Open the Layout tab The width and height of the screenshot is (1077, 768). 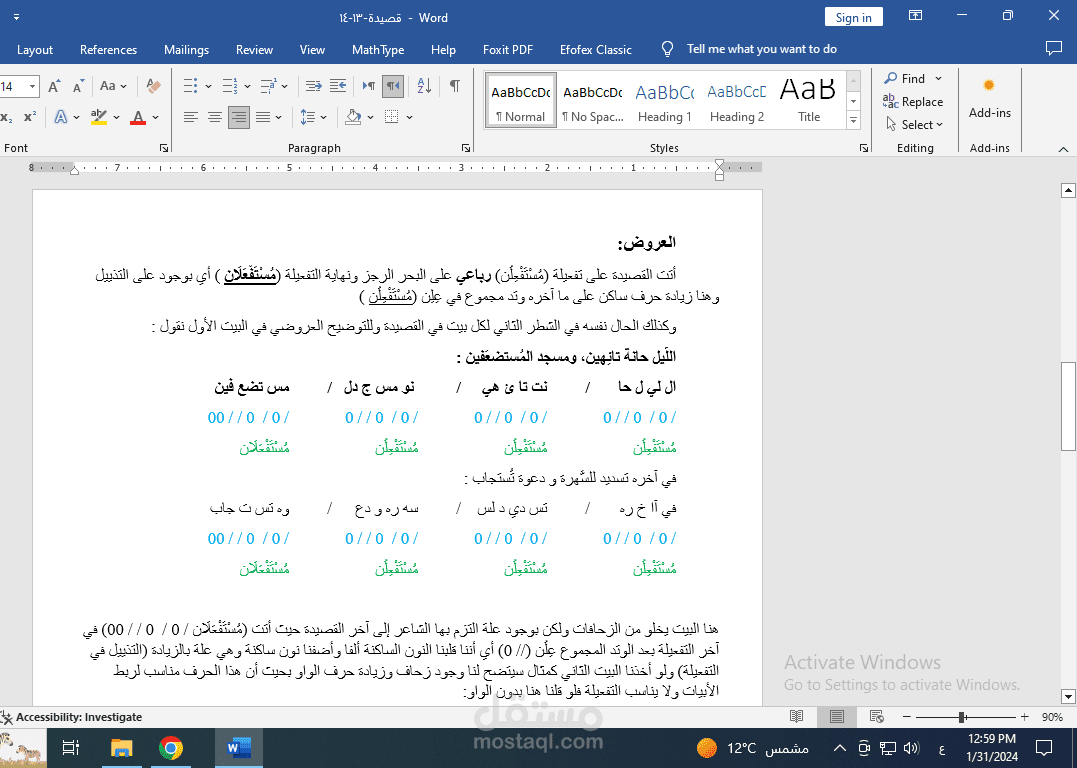pos(35,49)
